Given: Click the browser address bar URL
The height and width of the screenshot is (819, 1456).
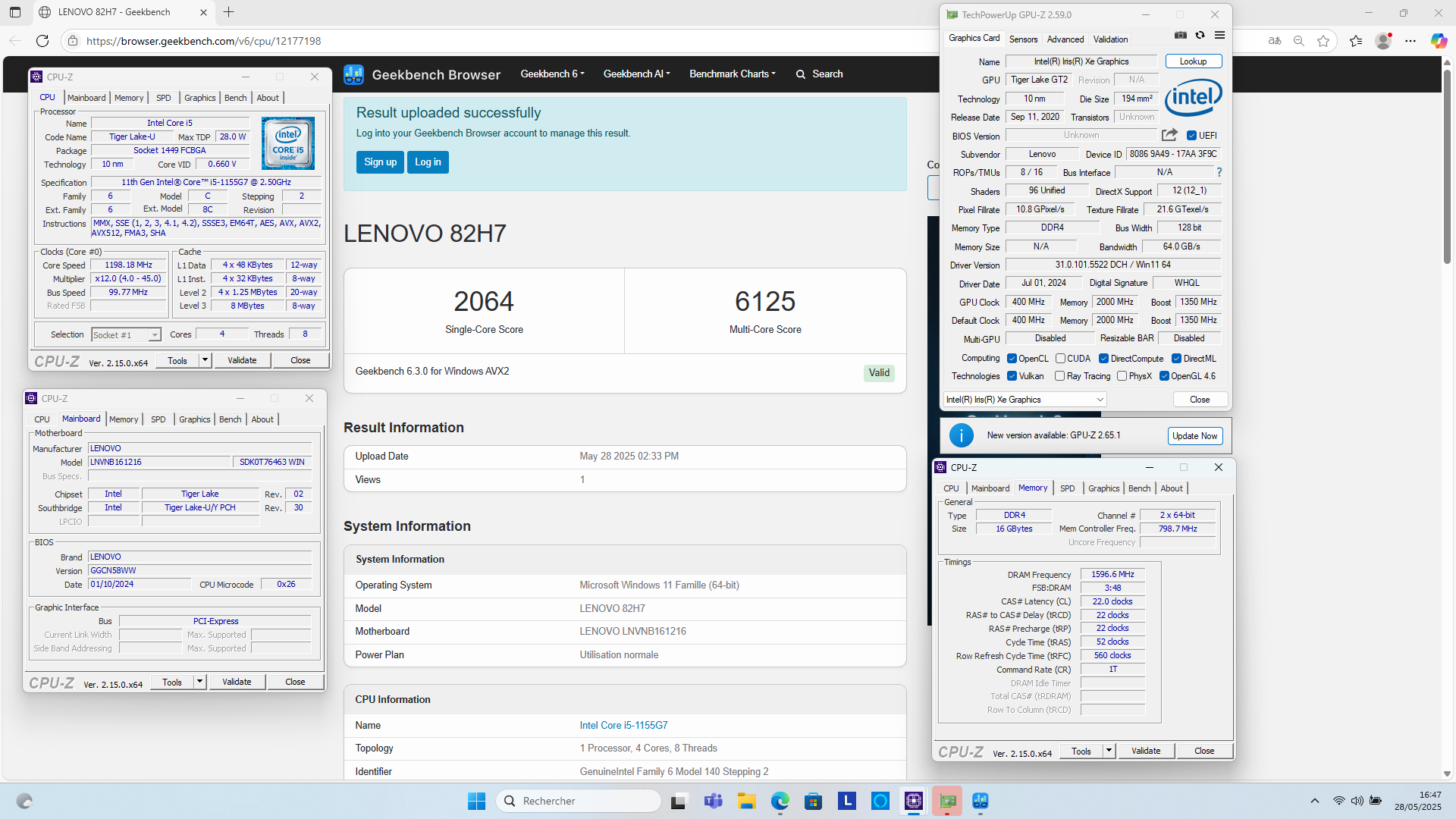Looking at the screenshot, I should 203,41.
